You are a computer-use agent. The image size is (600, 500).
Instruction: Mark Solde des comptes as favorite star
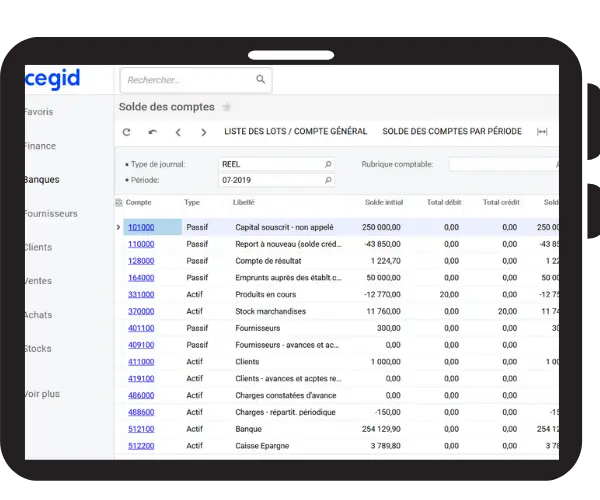(x=227, y=107)
